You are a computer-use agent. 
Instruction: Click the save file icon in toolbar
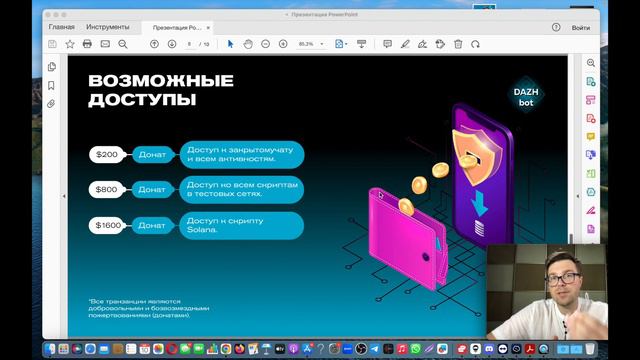point(52,44)
